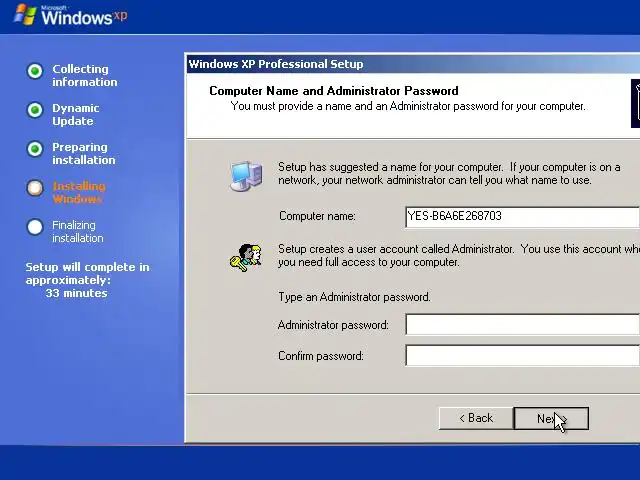640x480 pixels.
Task: Click the Finalizing installation step bullet
Action: click(35, 227)
